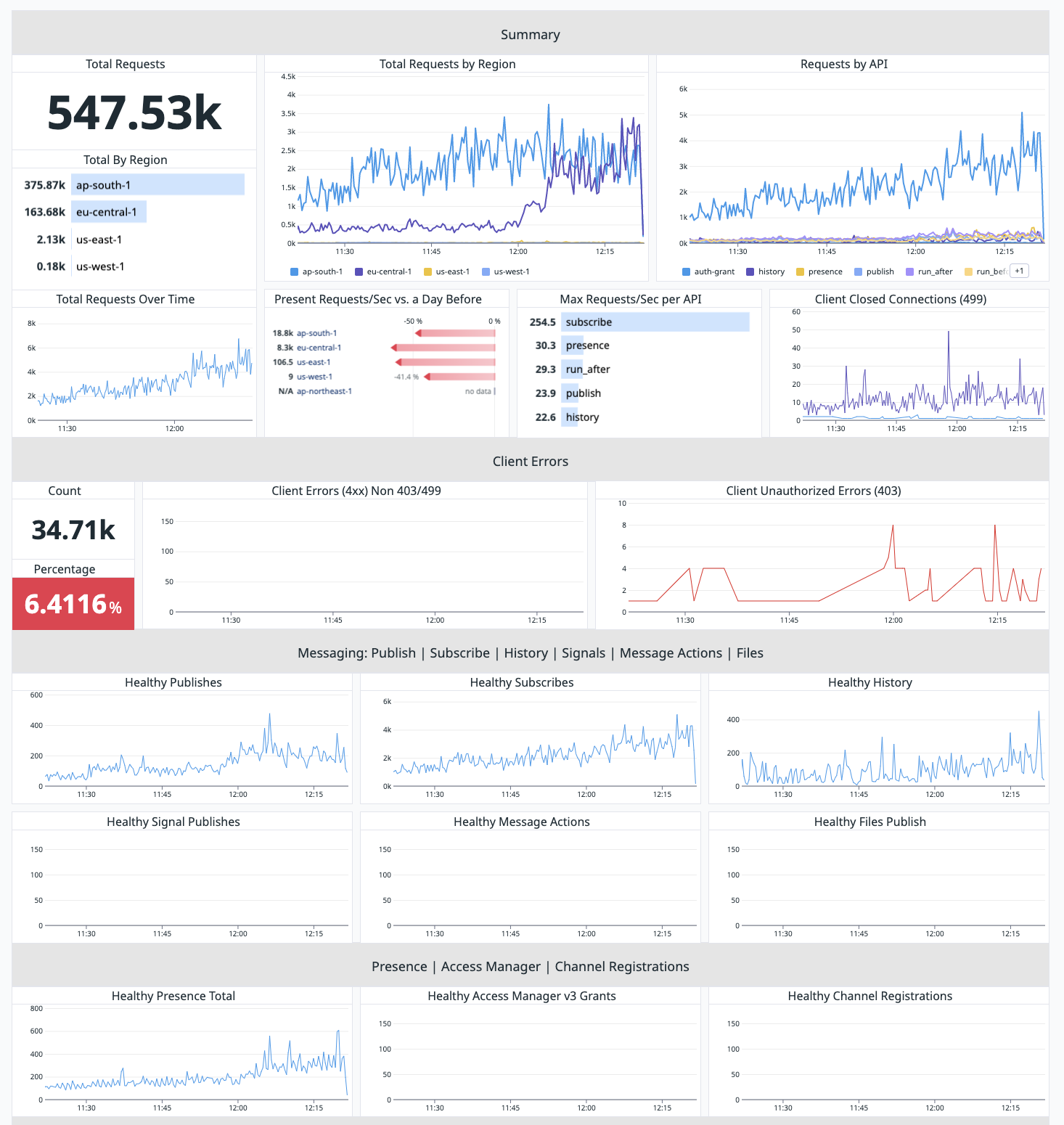Open the Healthy History widget title
This screenshot has width=1064, height=1125.
coord(870,682)
